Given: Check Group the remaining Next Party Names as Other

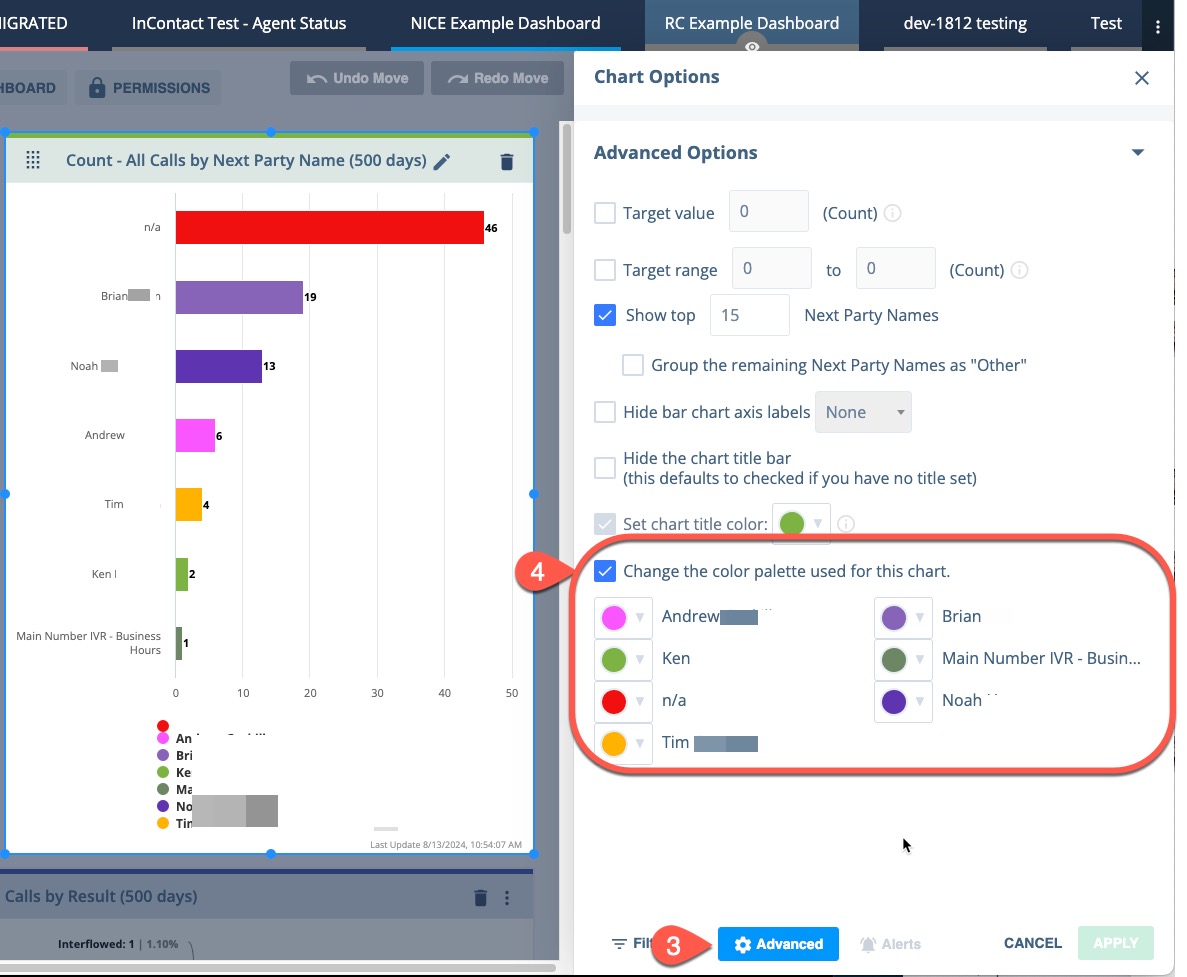Looking at the screenshot, I should tap(632, 364).
